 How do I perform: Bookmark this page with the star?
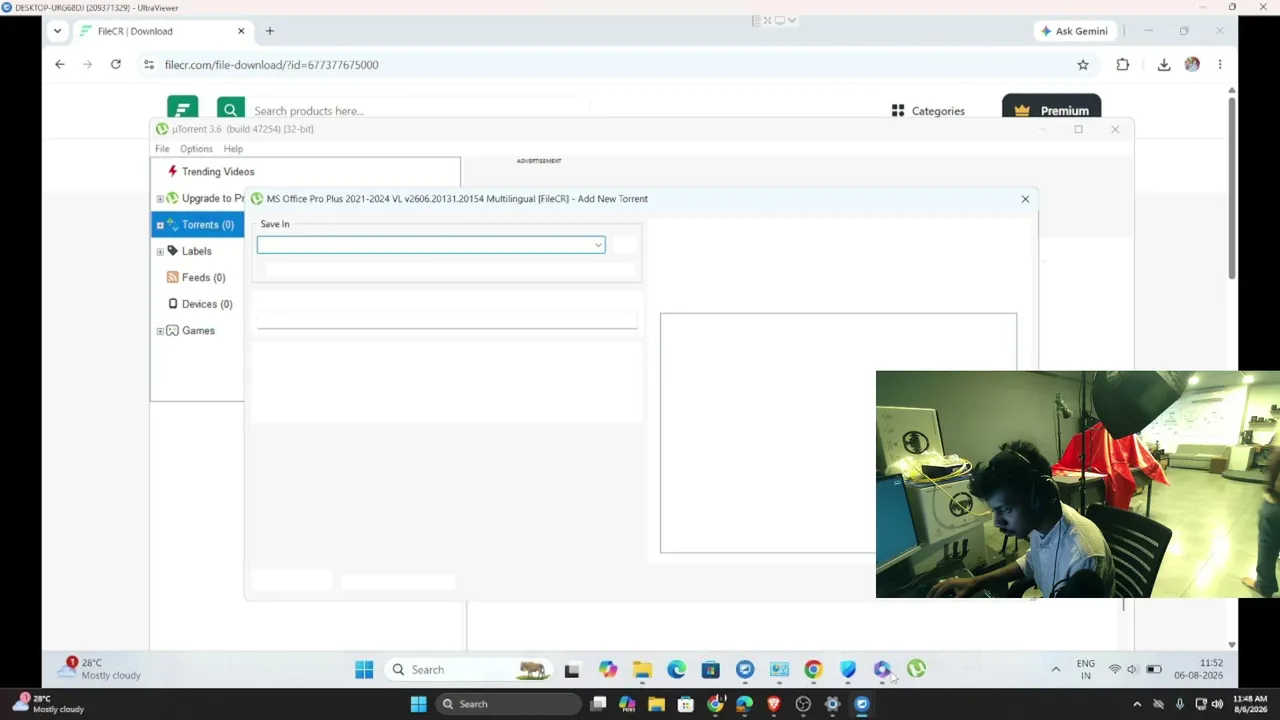point(1083,65)
